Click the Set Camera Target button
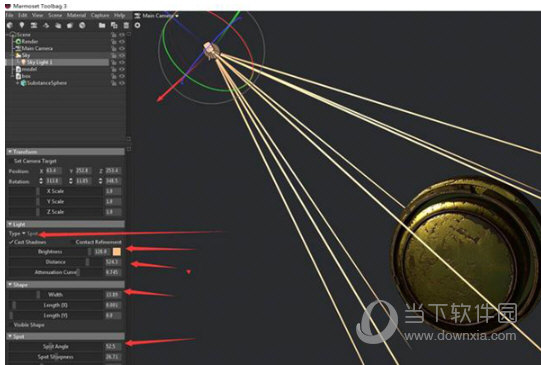This screenshot has width=541, height=365. click(x=35, y=161)
